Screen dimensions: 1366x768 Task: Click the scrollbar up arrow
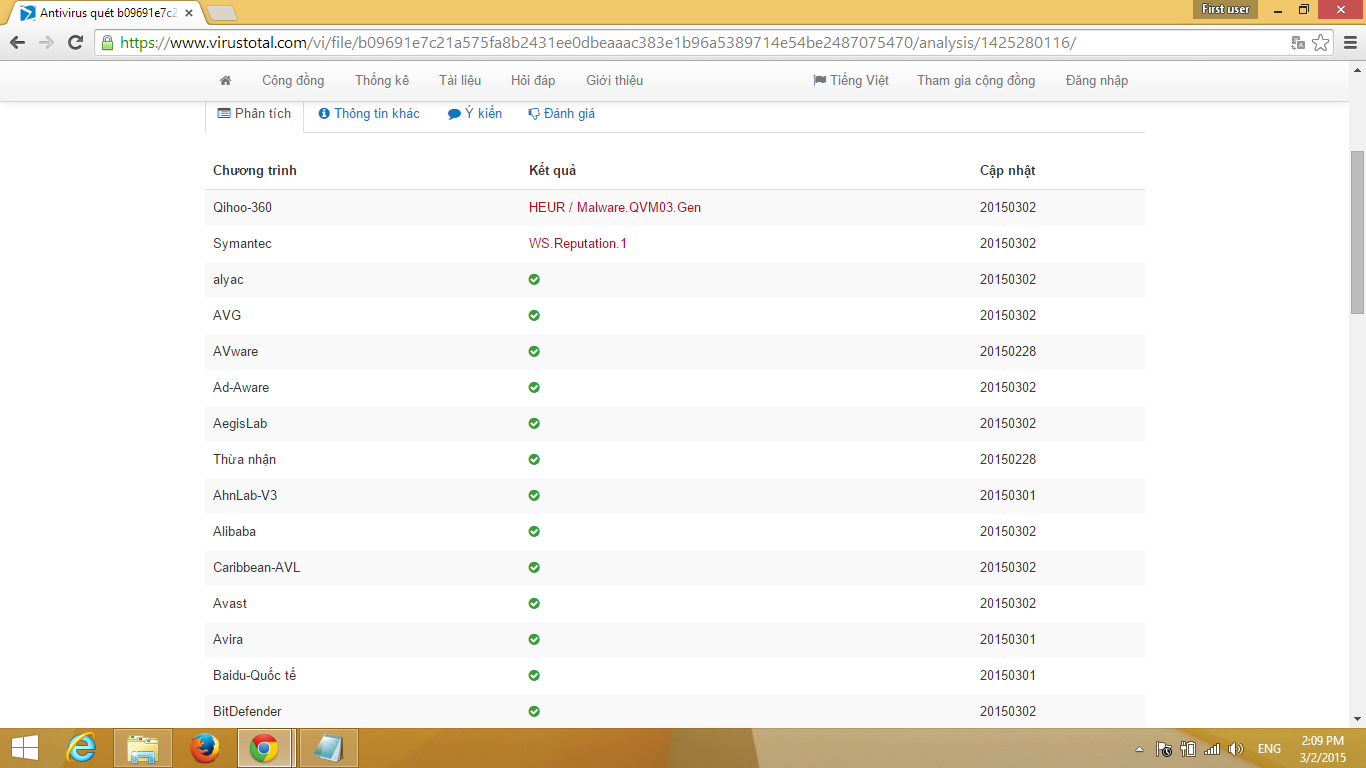point(1357,69)
